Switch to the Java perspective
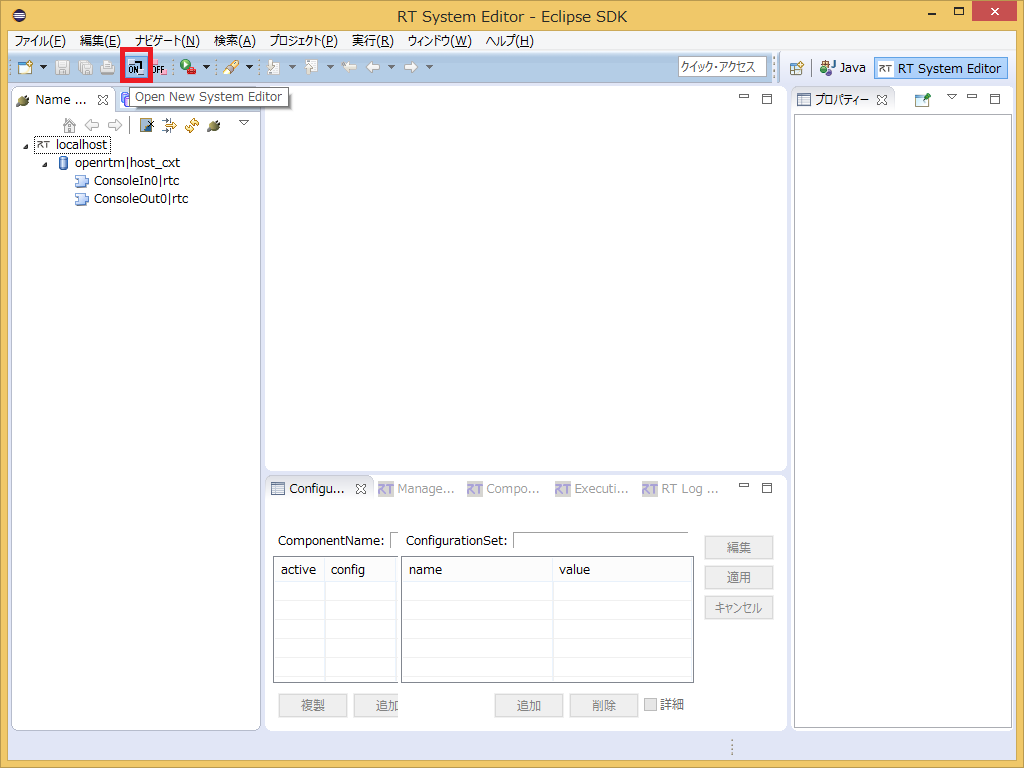The image size is (1024, 768). click(842, 68)
